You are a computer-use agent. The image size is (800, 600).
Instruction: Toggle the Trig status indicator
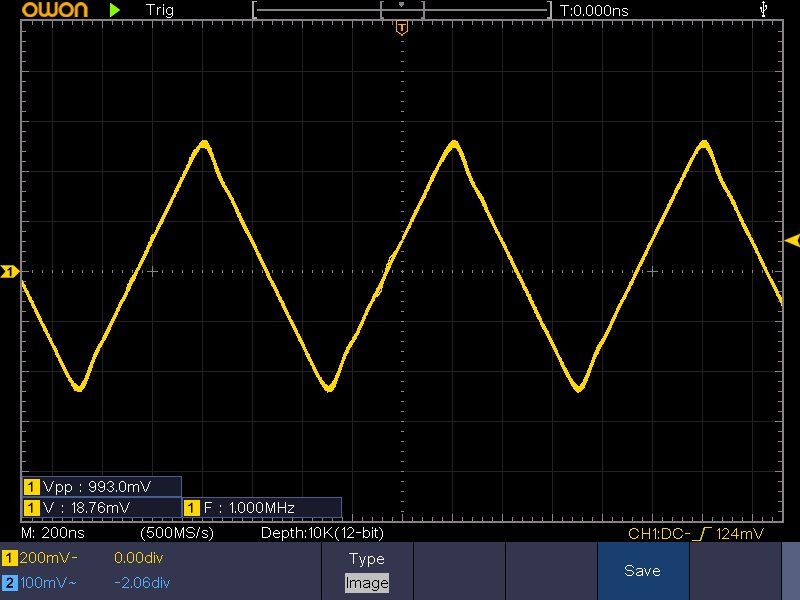pyautogui.click(x=158, y=10)
